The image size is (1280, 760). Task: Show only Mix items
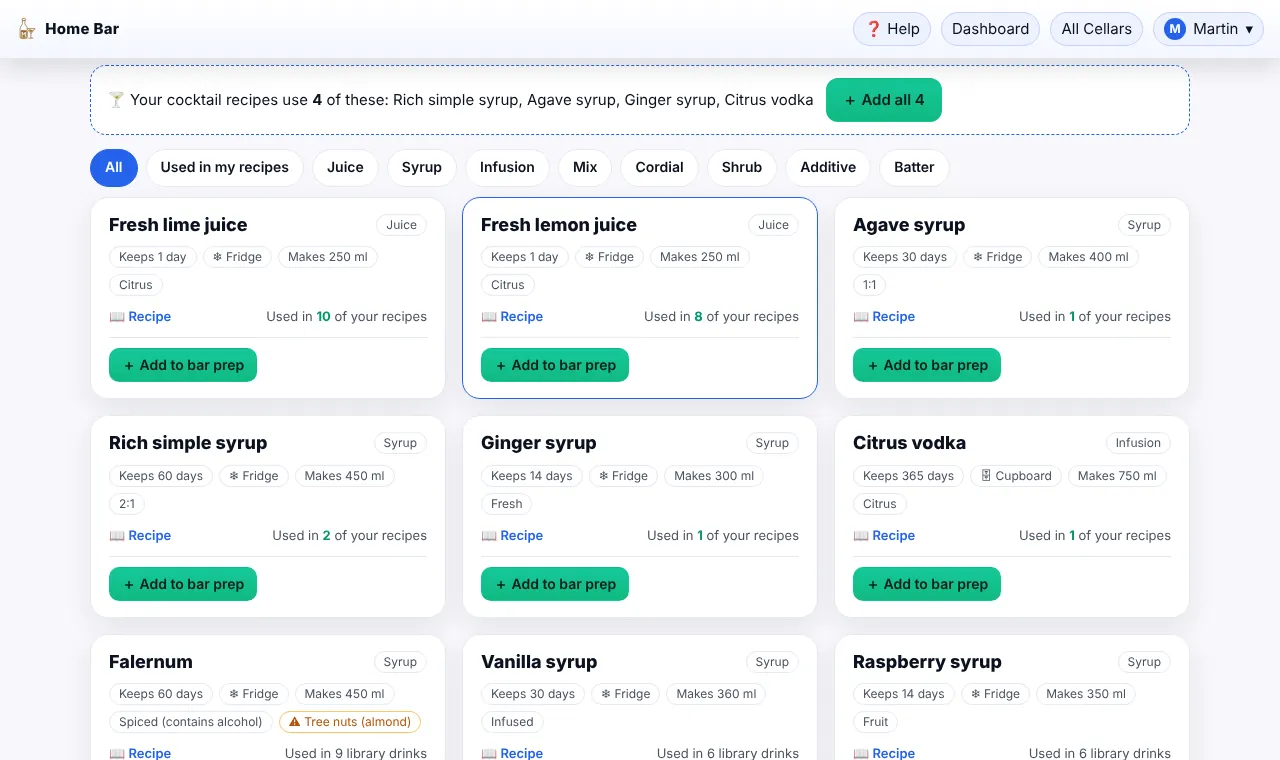click(585, 167)
